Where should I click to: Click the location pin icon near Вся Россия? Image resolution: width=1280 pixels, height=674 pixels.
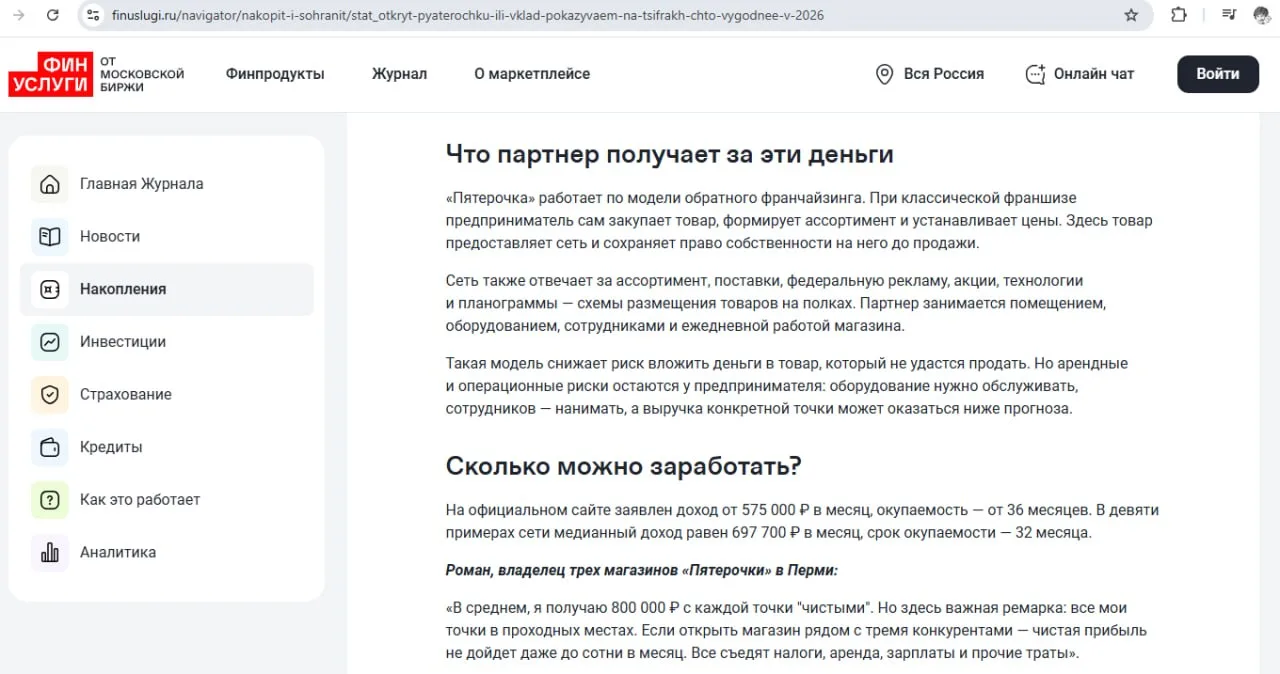(x=884, y=74)
